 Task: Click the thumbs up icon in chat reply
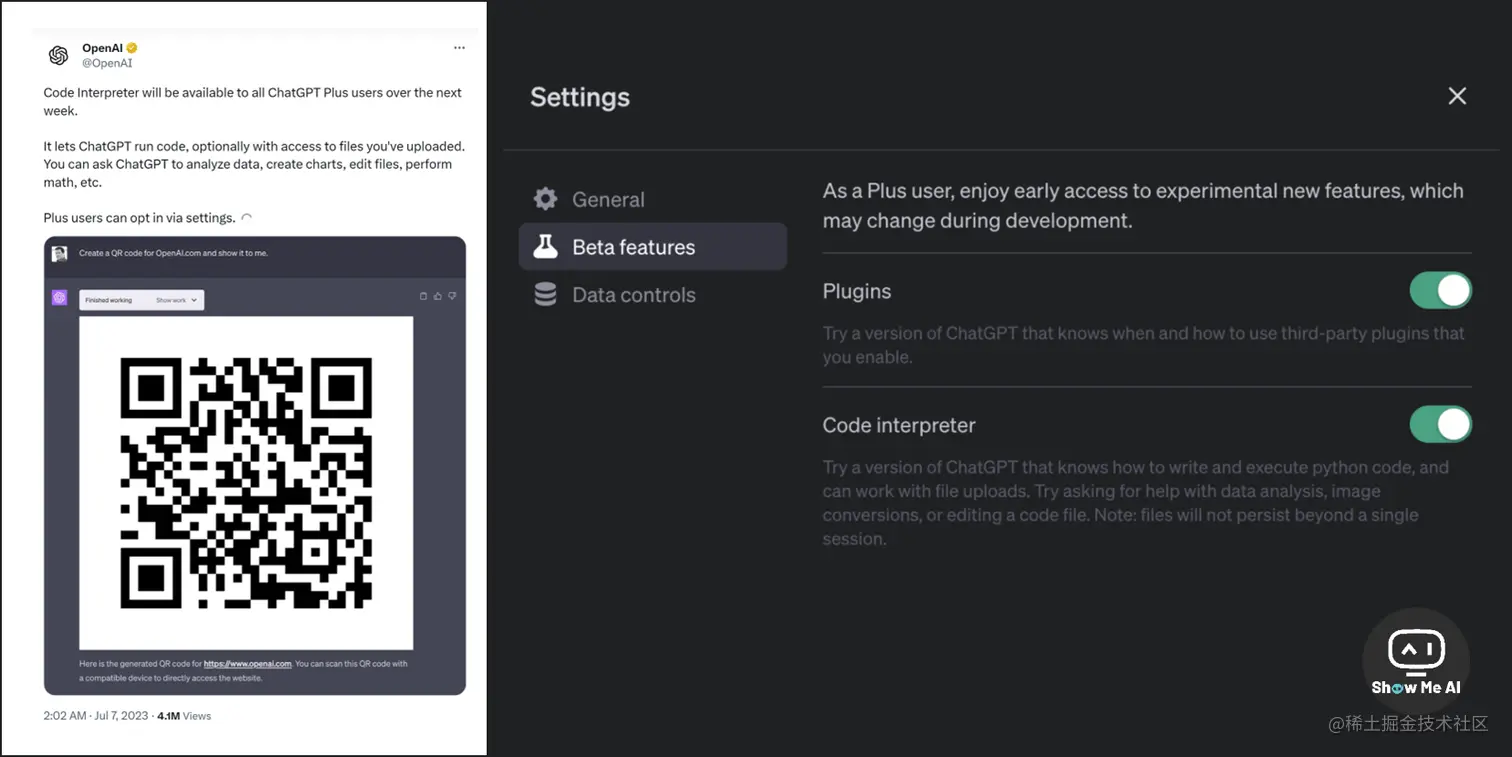point(438,296)
